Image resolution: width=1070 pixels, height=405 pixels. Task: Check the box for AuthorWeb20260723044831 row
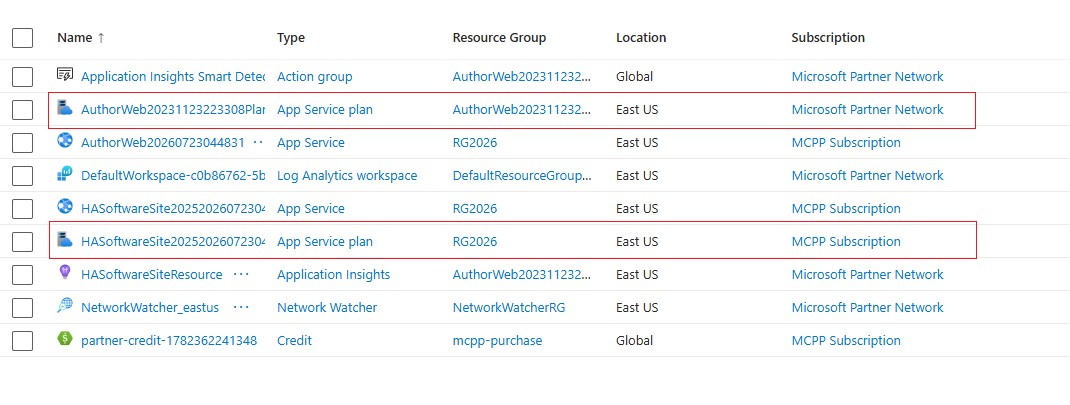[x=23, y=143]
